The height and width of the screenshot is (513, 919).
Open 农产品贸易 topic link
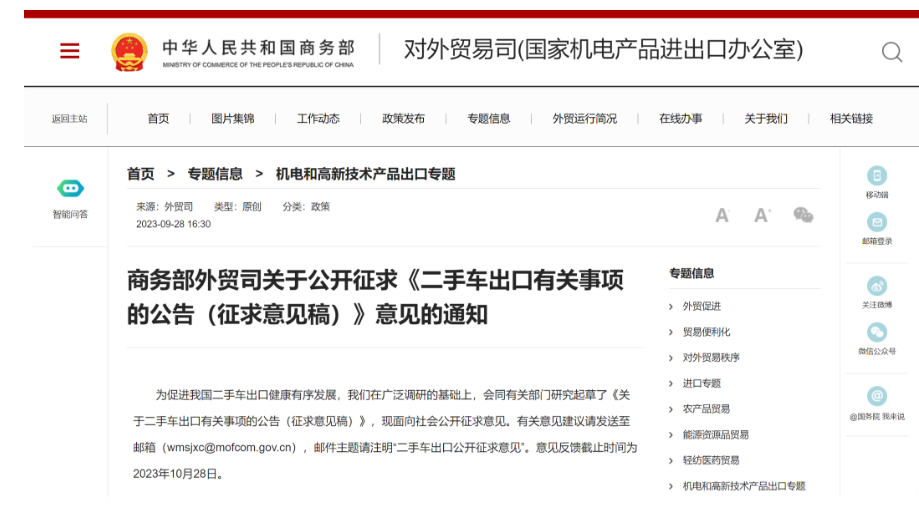706,409
